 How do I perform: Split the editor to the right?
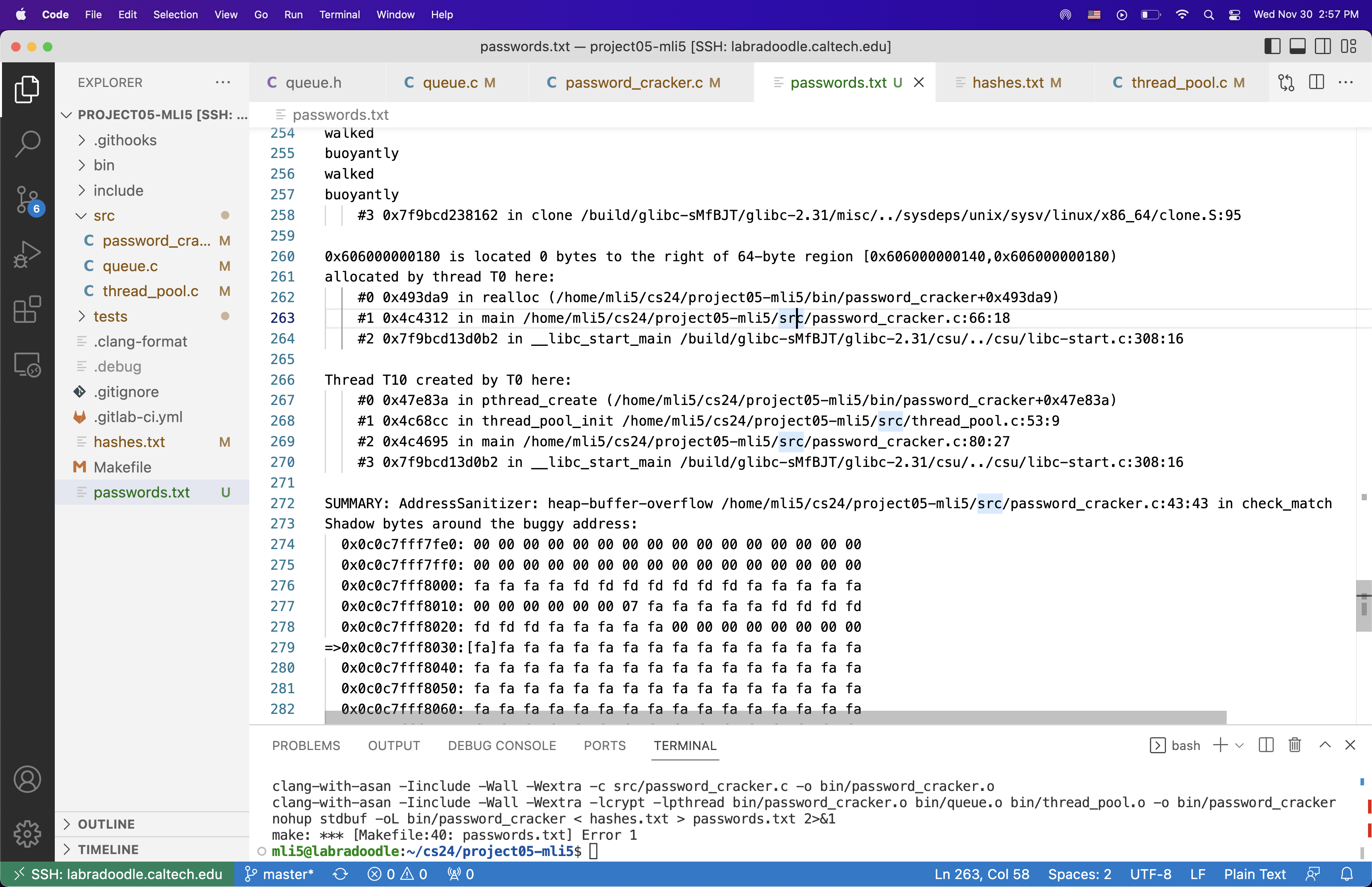pyautogui.click(x=1317, y=82)
